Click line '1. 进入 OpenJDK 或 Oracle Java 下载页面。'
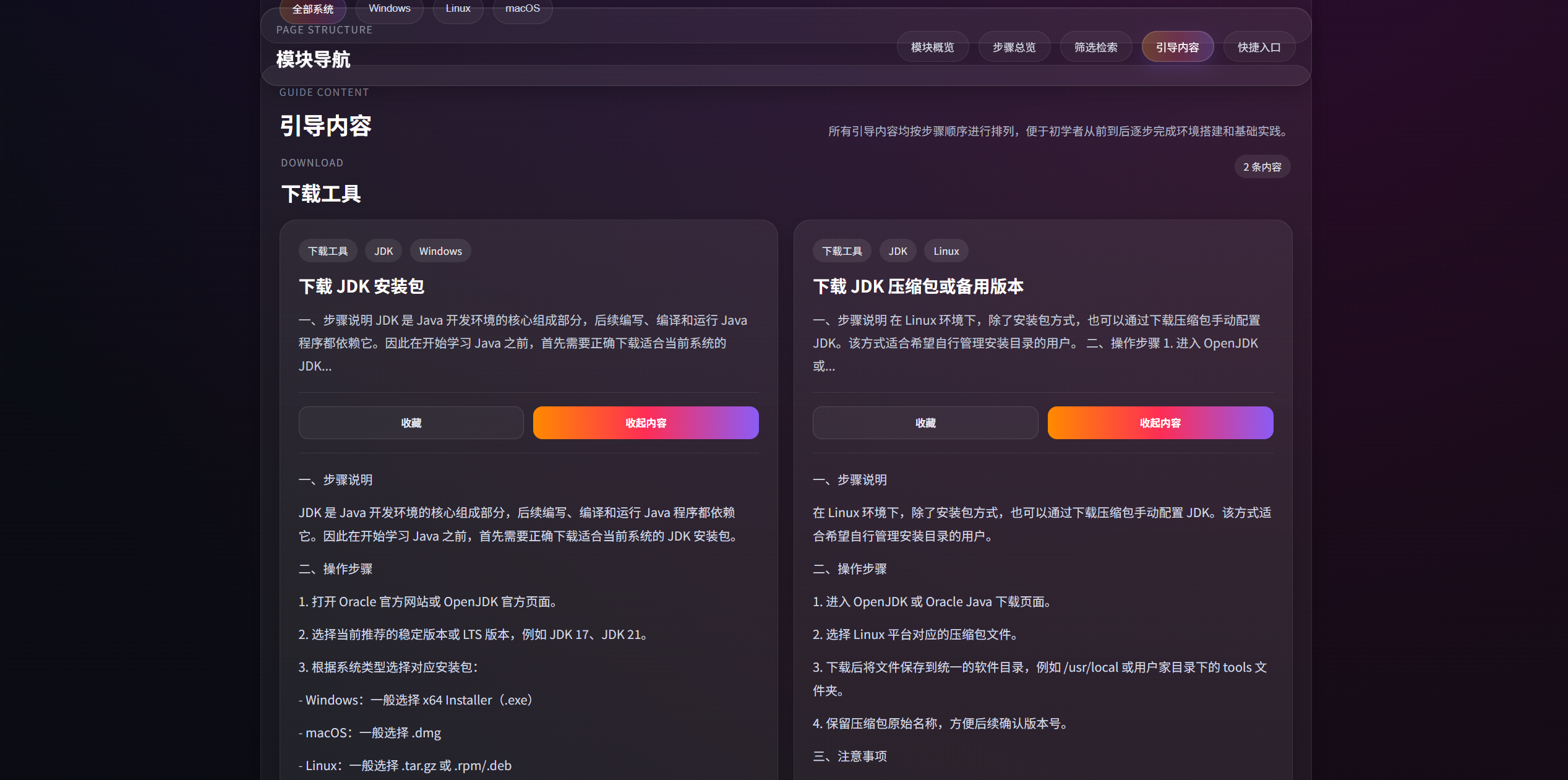This screenshot has height=780, width=1568. pos(934,602)
